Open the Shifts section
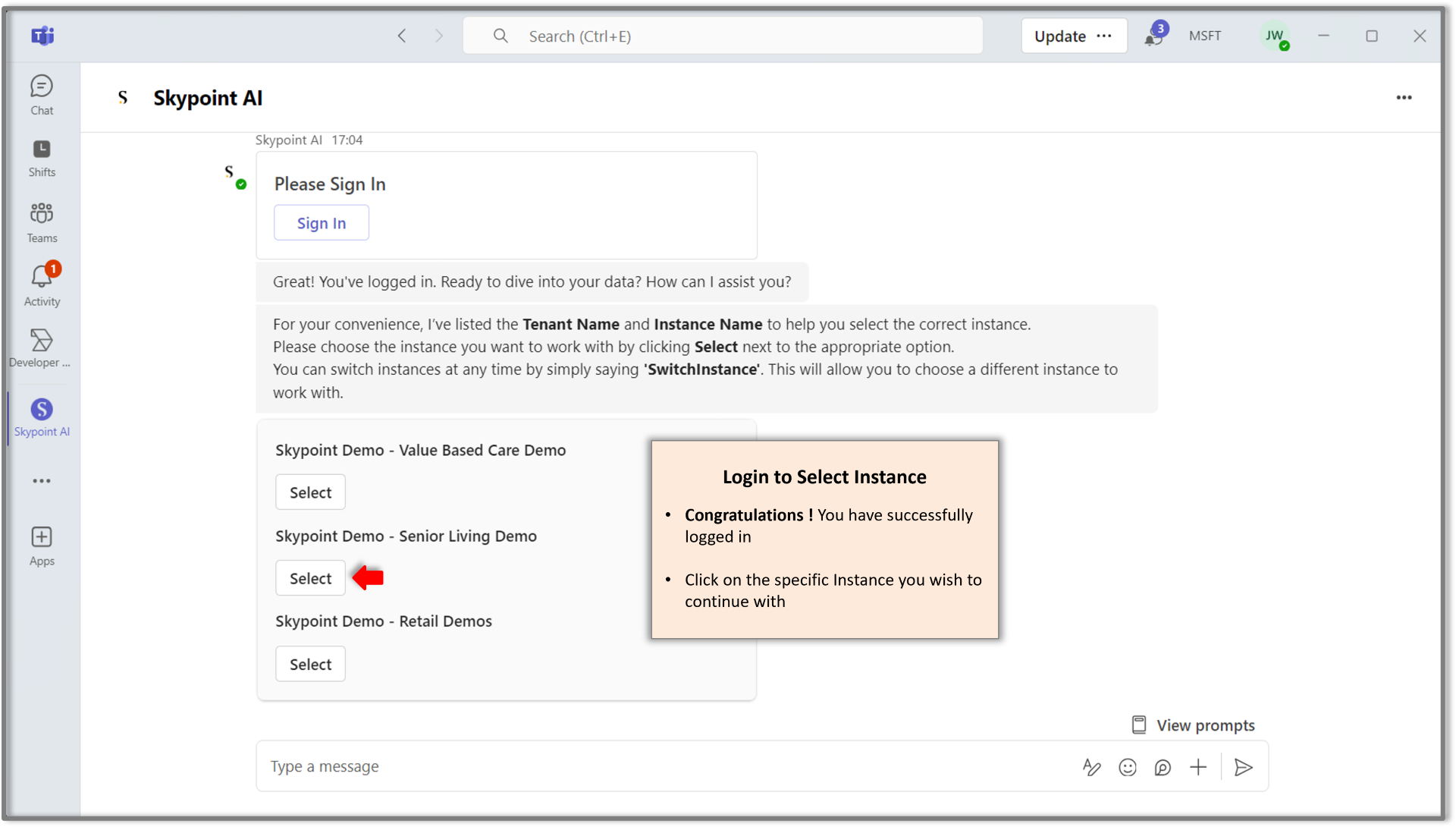This screenshot has height=827, width=1456. pyautogui.click(x=41, y=157)
